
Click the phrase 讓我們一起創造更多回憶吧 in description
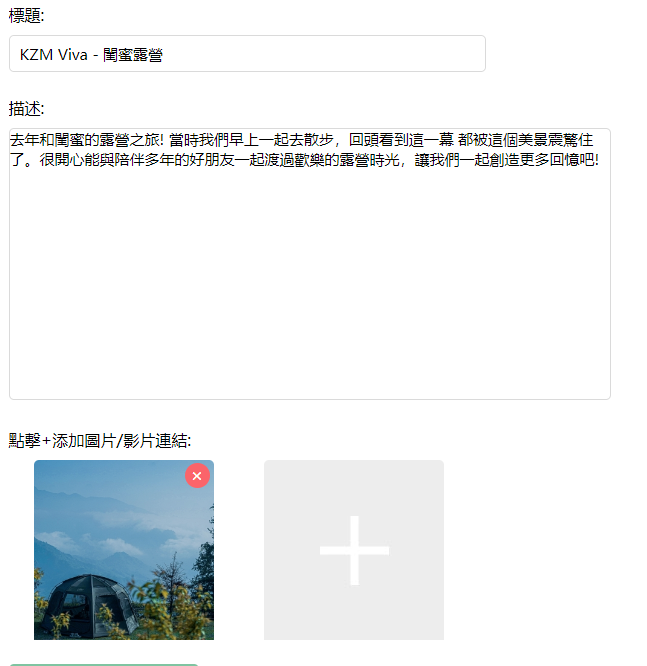tap(506, 160)
